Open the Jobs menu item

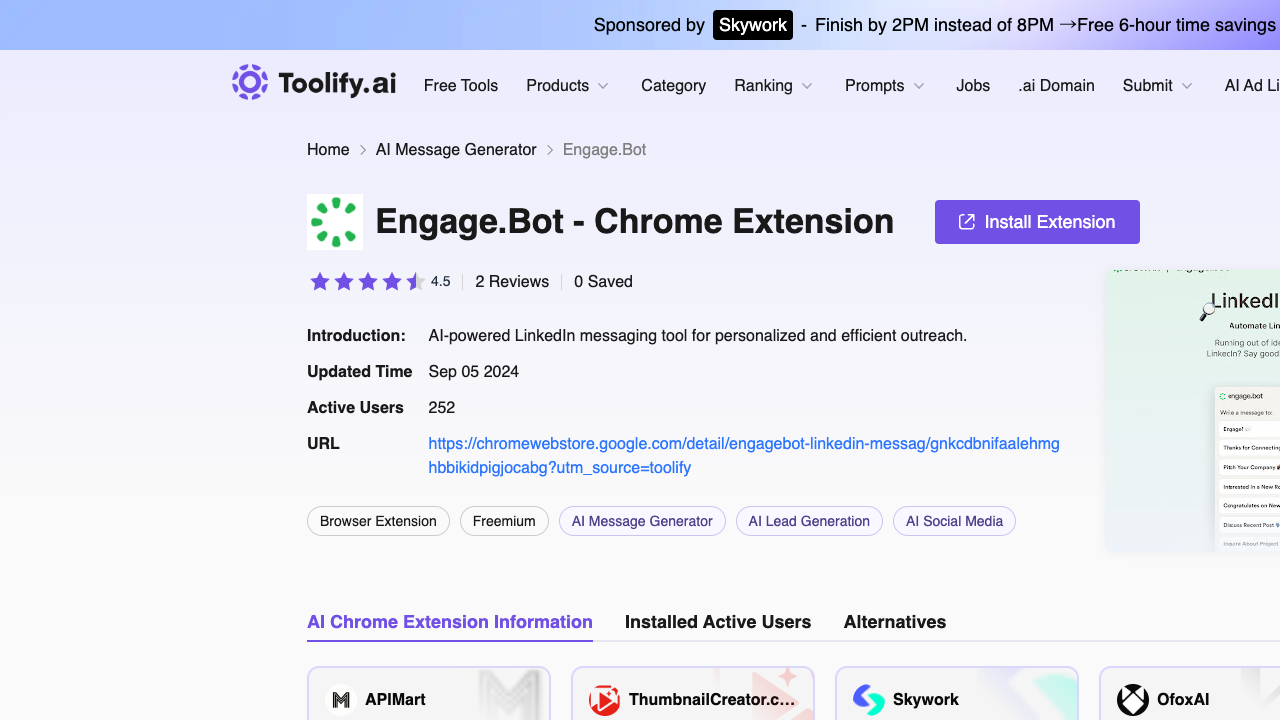point(973,86)
